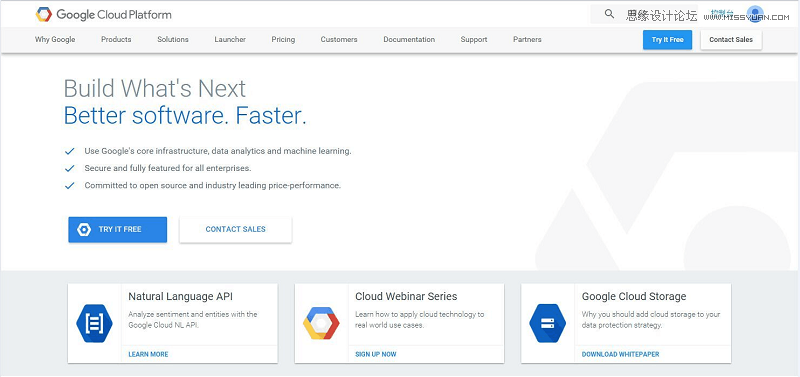Click the Google Cloud Platform hexagon logo
Image resolution: width=800 pixels, height=377 pixels.
[44, 15]
